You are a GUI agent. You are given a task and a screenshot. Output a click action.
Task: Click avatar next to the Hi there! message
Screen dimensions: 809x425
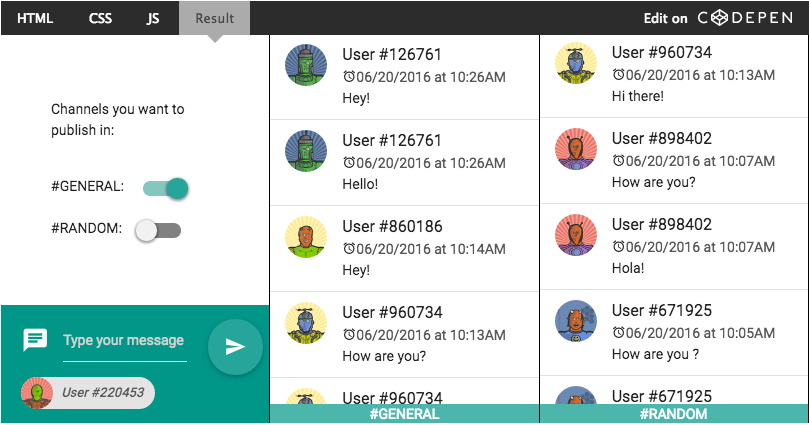tap(576, 64)
